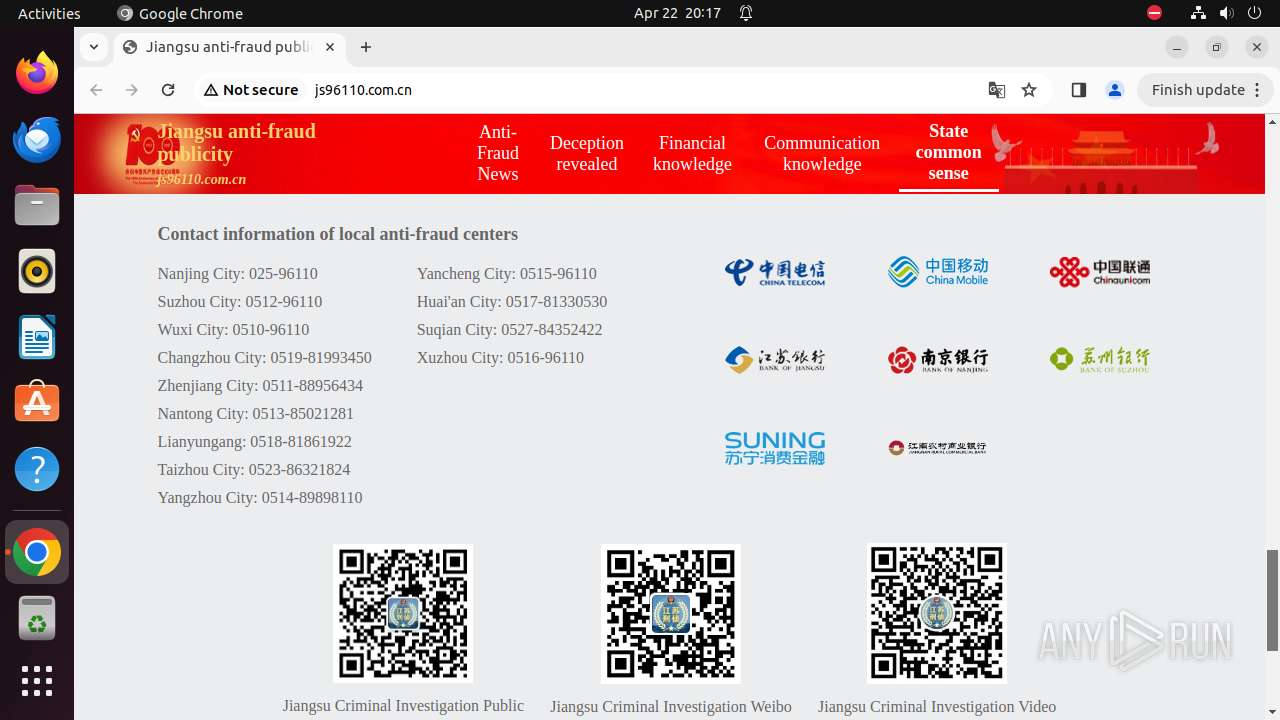Open the Financial knowledge section
1280x720 pixels.
(x=692, y=153)
